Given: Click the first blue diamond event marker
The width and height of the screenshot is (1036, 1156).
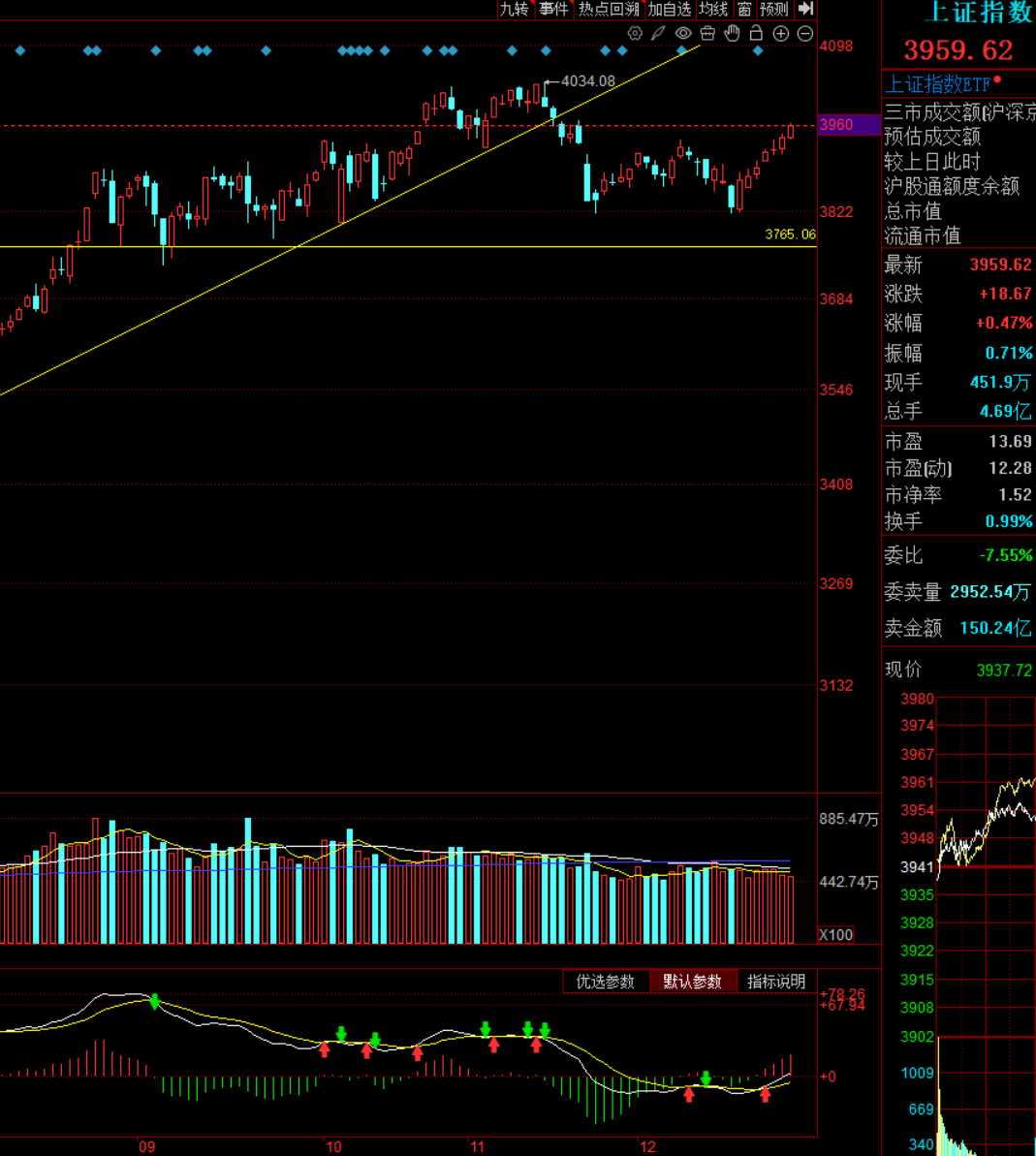Looking at the screenshot, I should click(20, 50).
